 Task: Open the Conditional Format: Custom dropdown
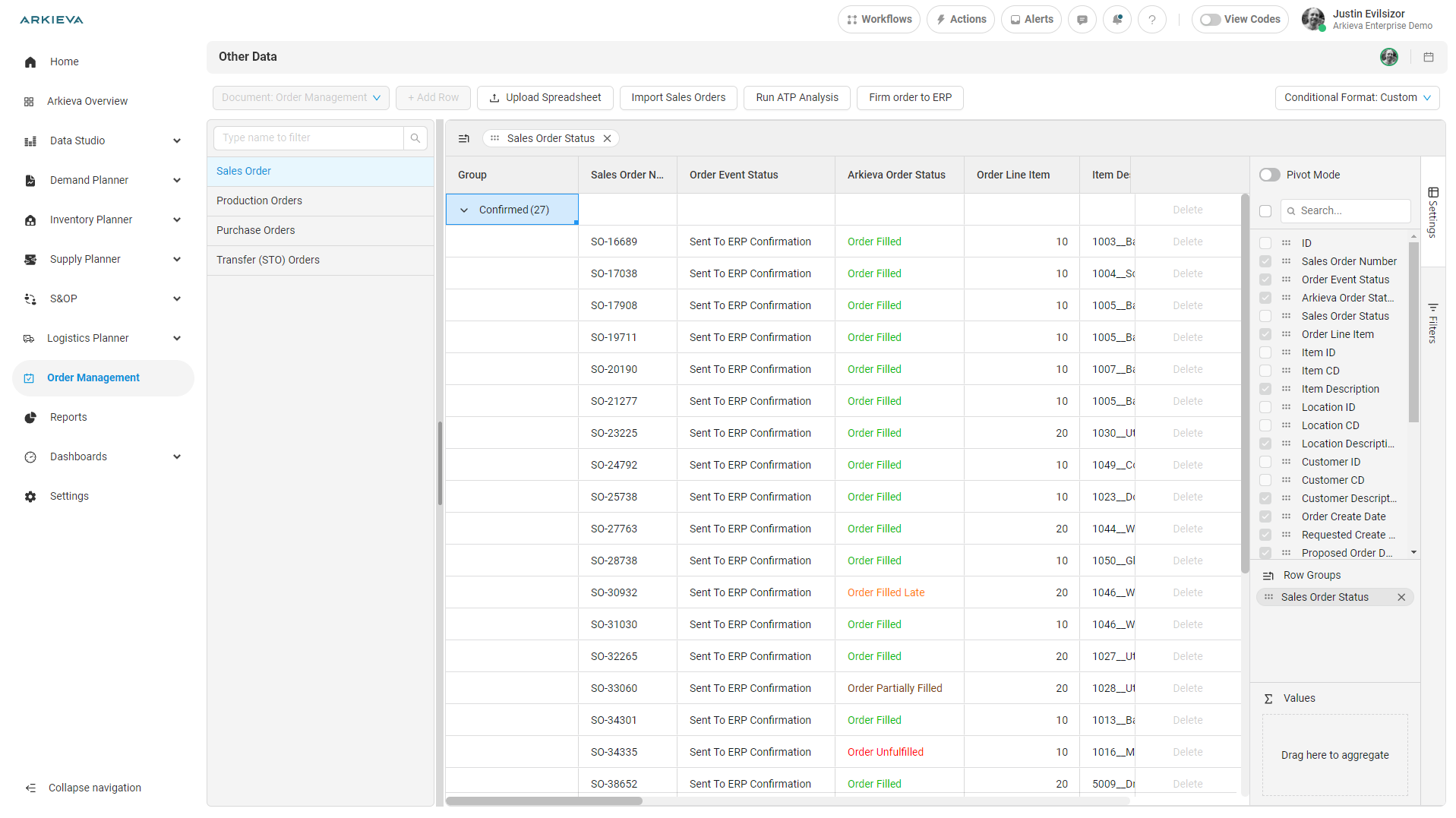pyautogui.click(x=1357, y=97)
